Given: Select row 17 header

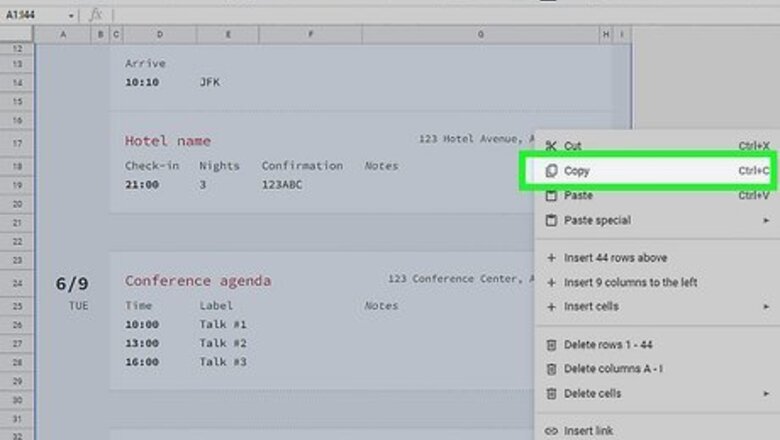Looking at the screenshot, I should coord(17,143).
